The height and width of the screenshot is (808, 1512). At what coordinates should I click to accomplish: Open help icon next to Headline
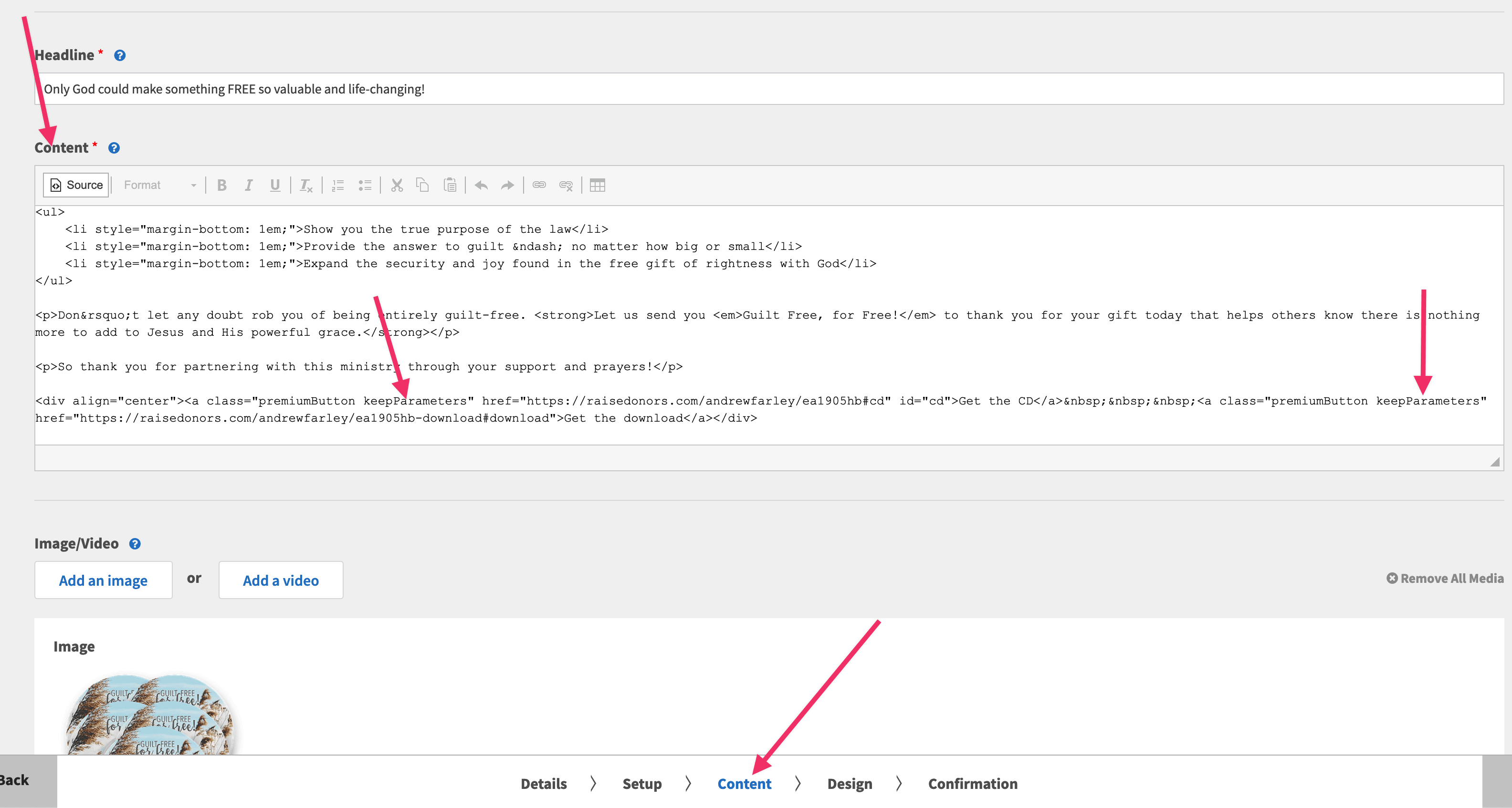(120, 55)
